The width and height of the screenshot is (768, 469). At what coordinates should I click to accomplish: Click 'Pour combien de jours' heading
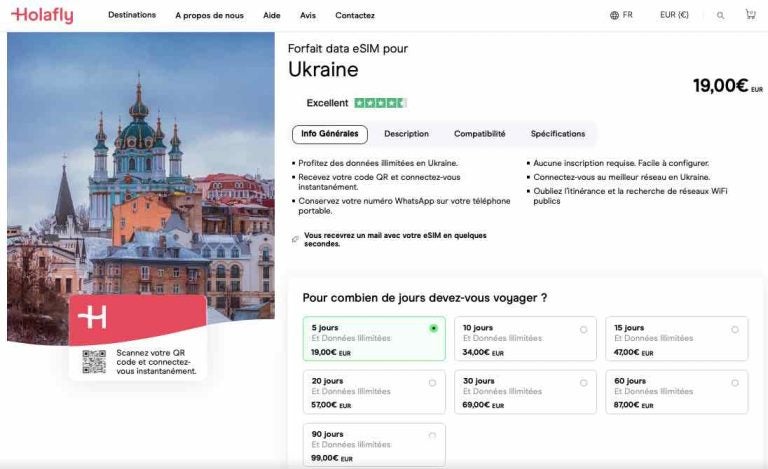point(425,298)
